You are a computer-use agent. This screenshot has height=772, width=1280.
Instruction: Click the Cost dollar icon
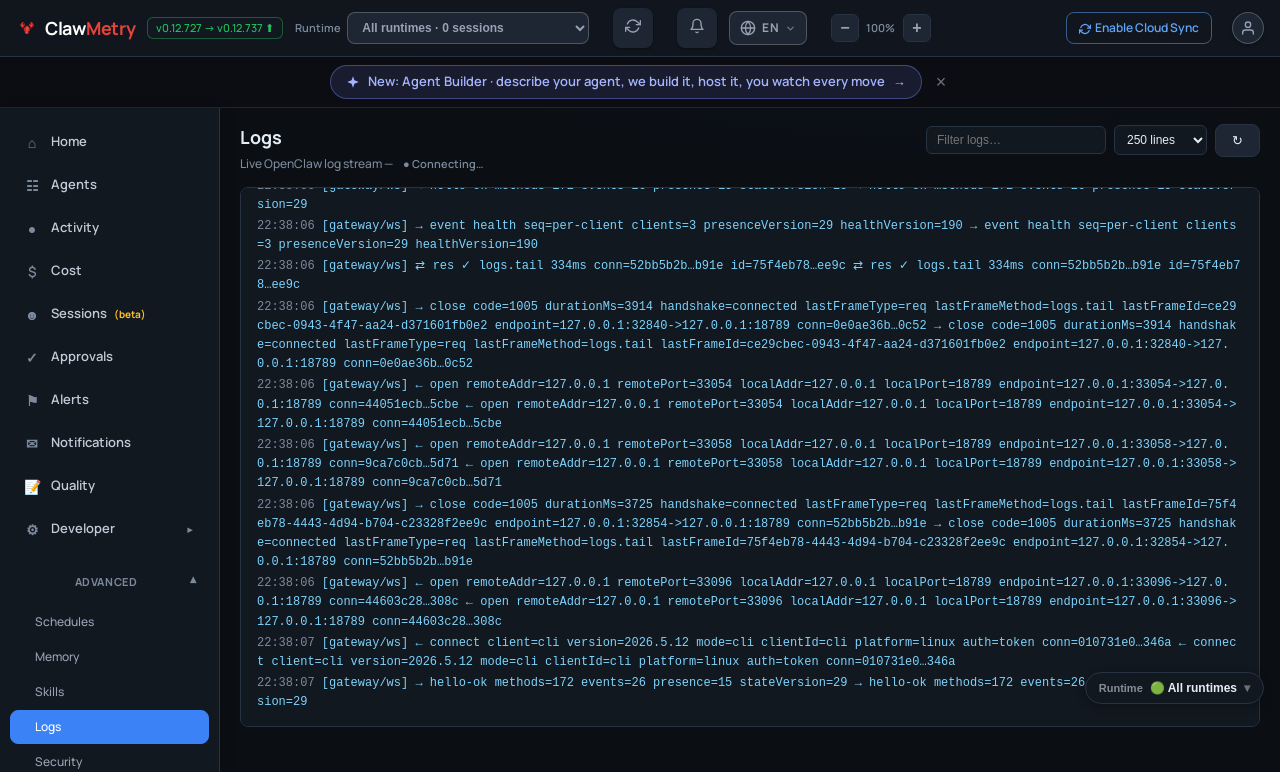(32, 272)
